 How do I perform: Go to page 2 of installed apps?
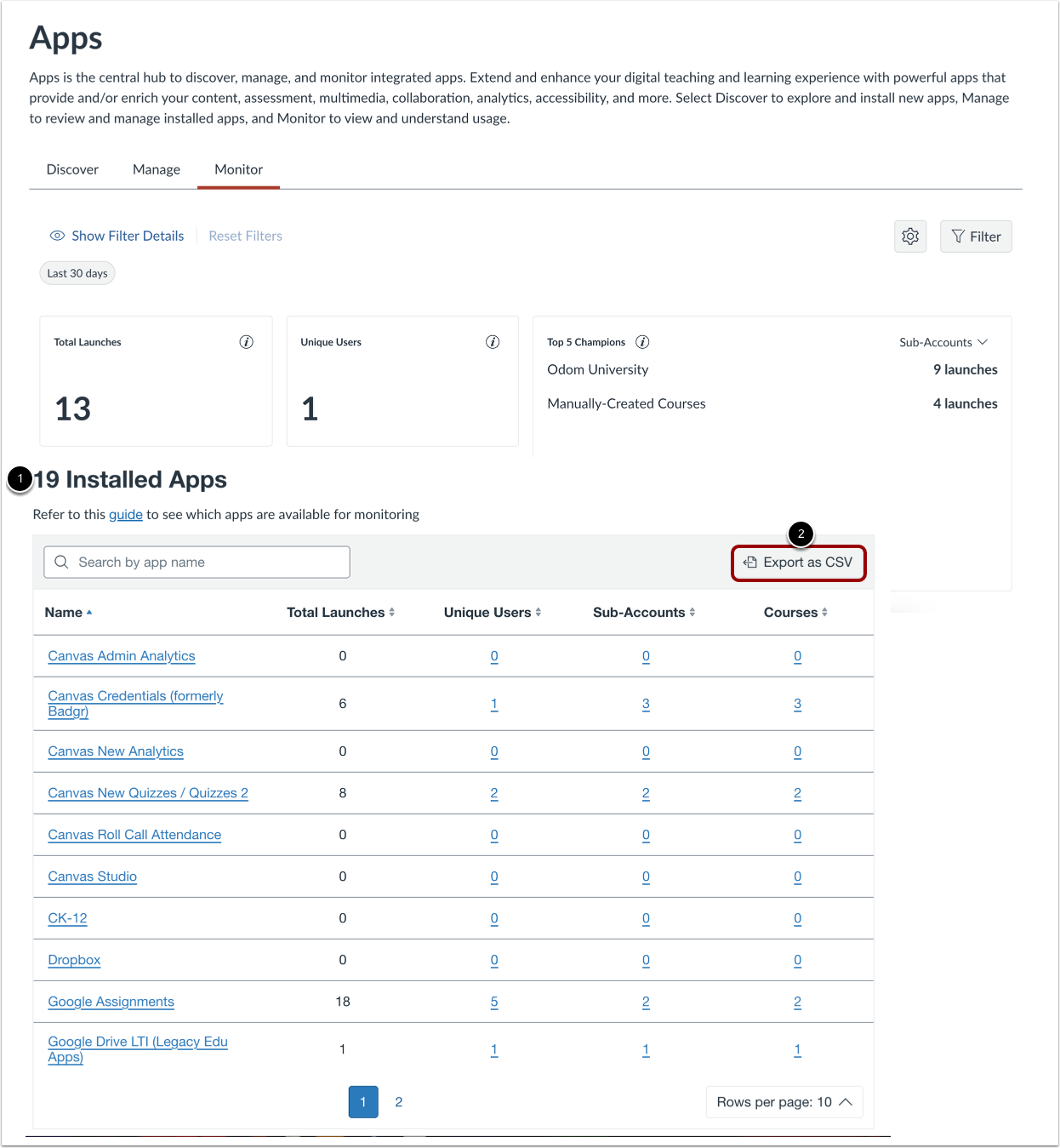(x=398, y=1101)
